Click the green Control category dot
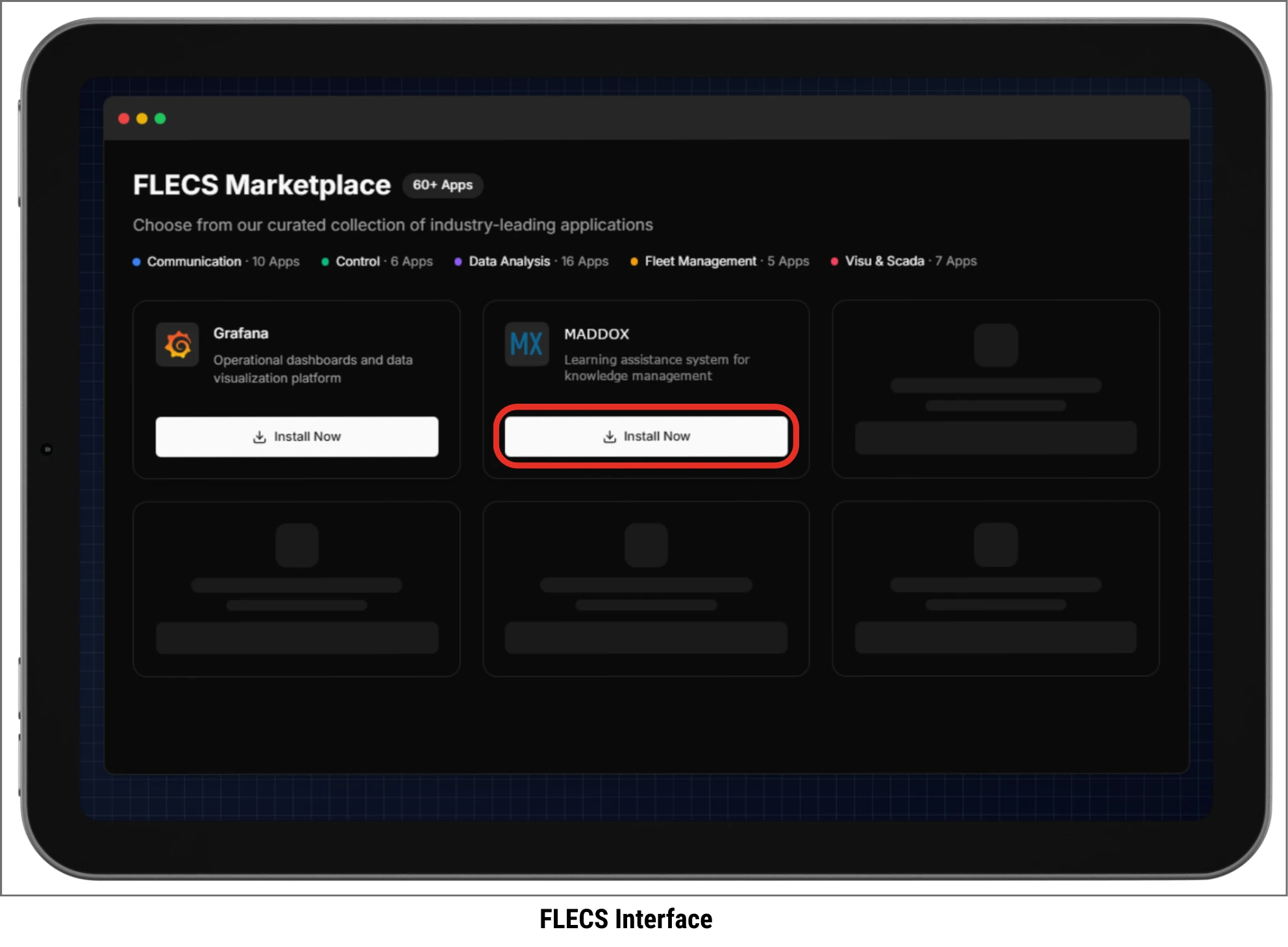1288x947 pixels. click(x=325, y=262)
